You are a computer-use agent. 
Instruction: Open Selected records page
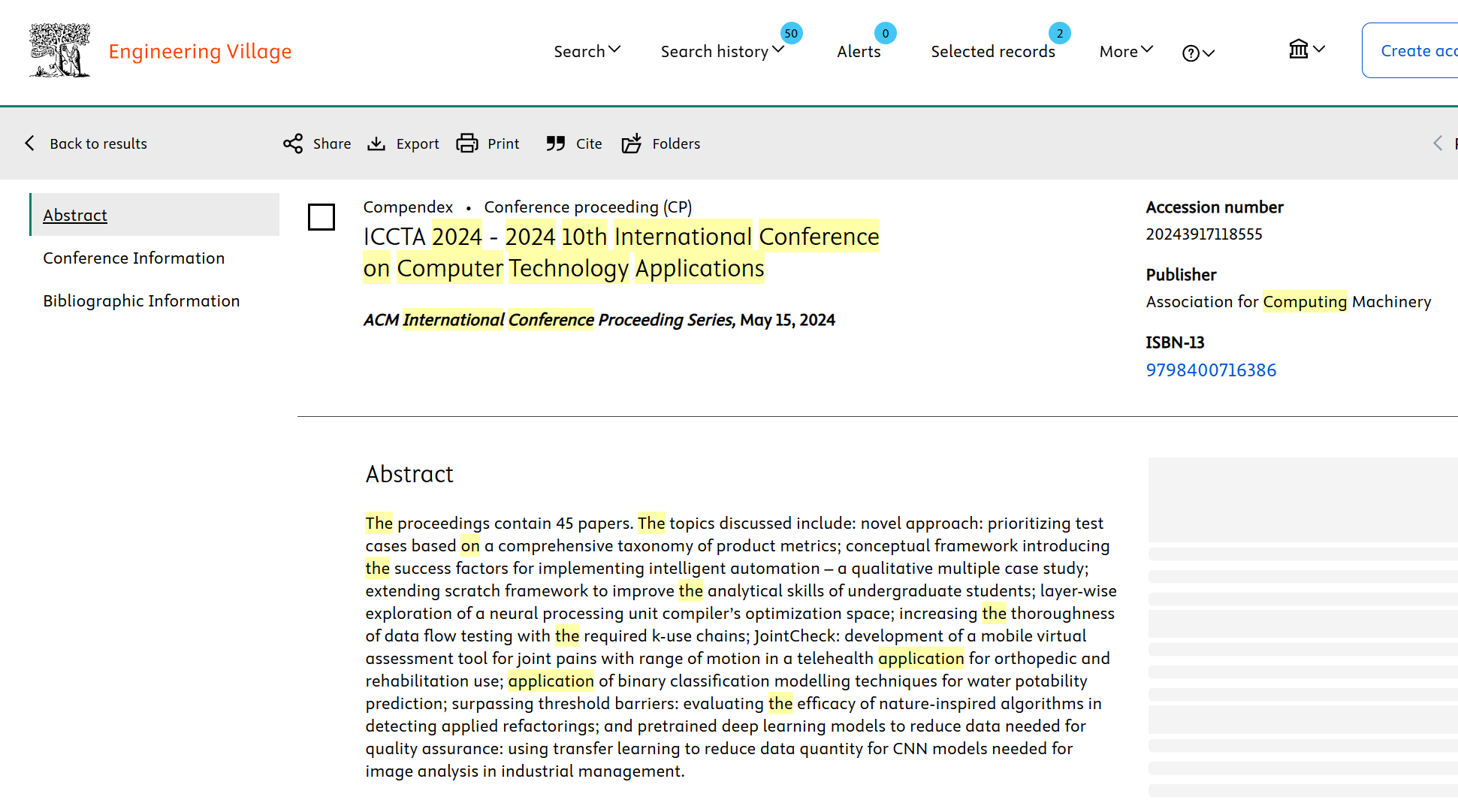pos(993,51)
